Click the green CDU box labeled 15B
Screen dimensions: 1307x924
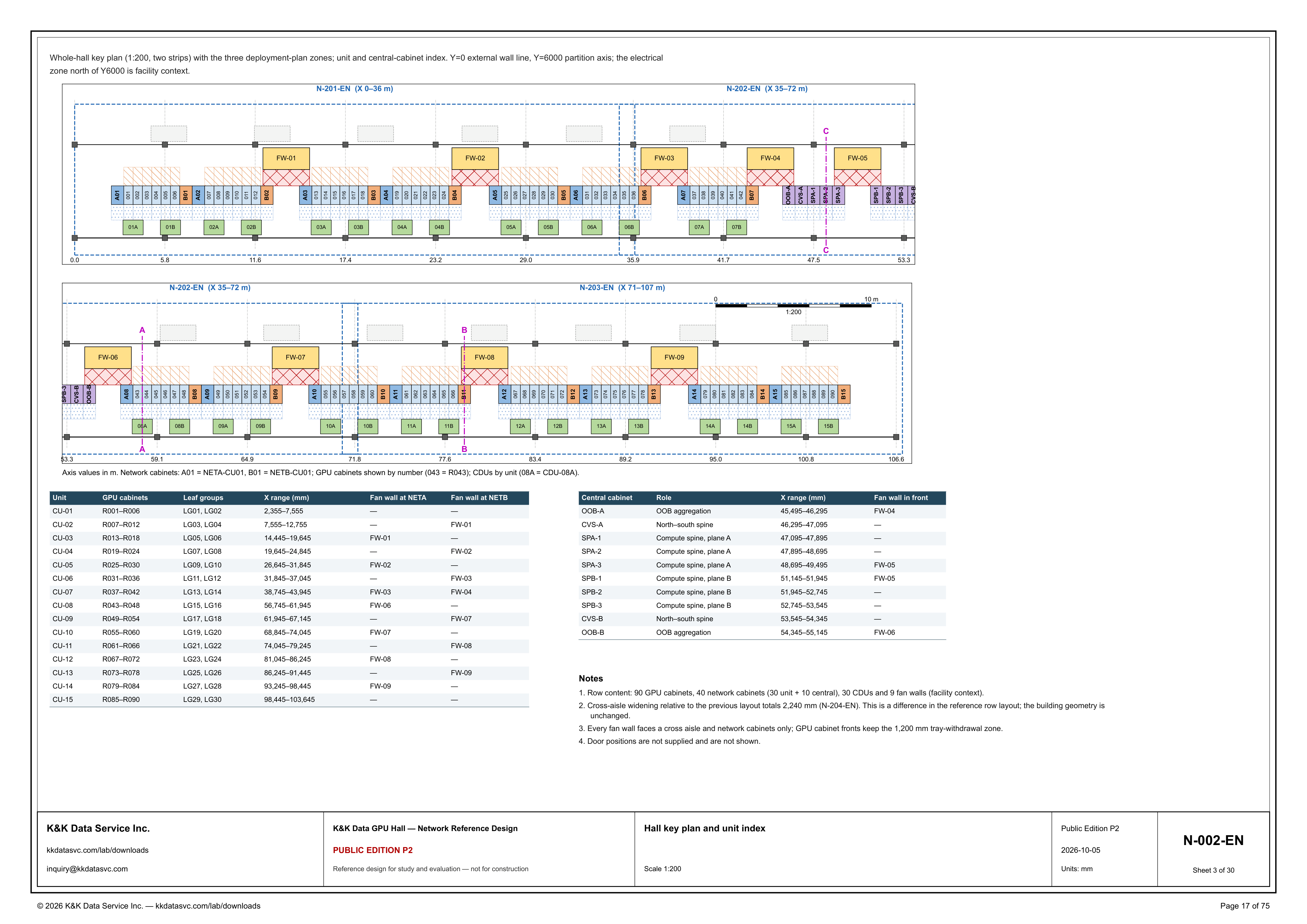click(x=828, y=426)
